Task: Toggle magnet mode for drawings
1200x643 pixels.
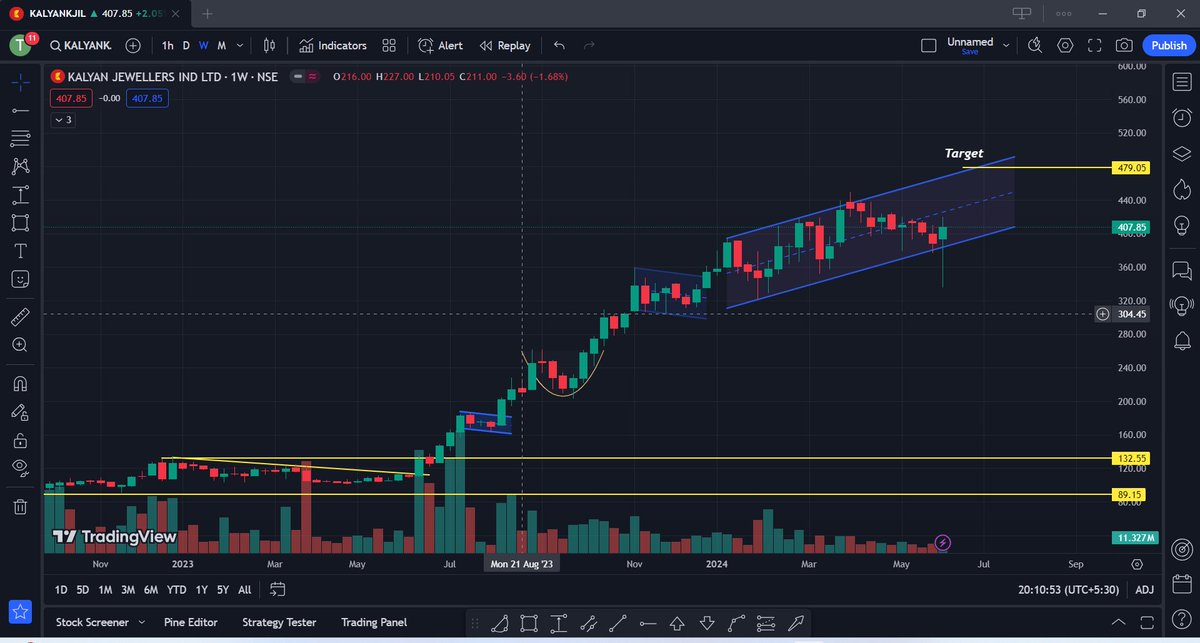Action: [x=20, y=383]
